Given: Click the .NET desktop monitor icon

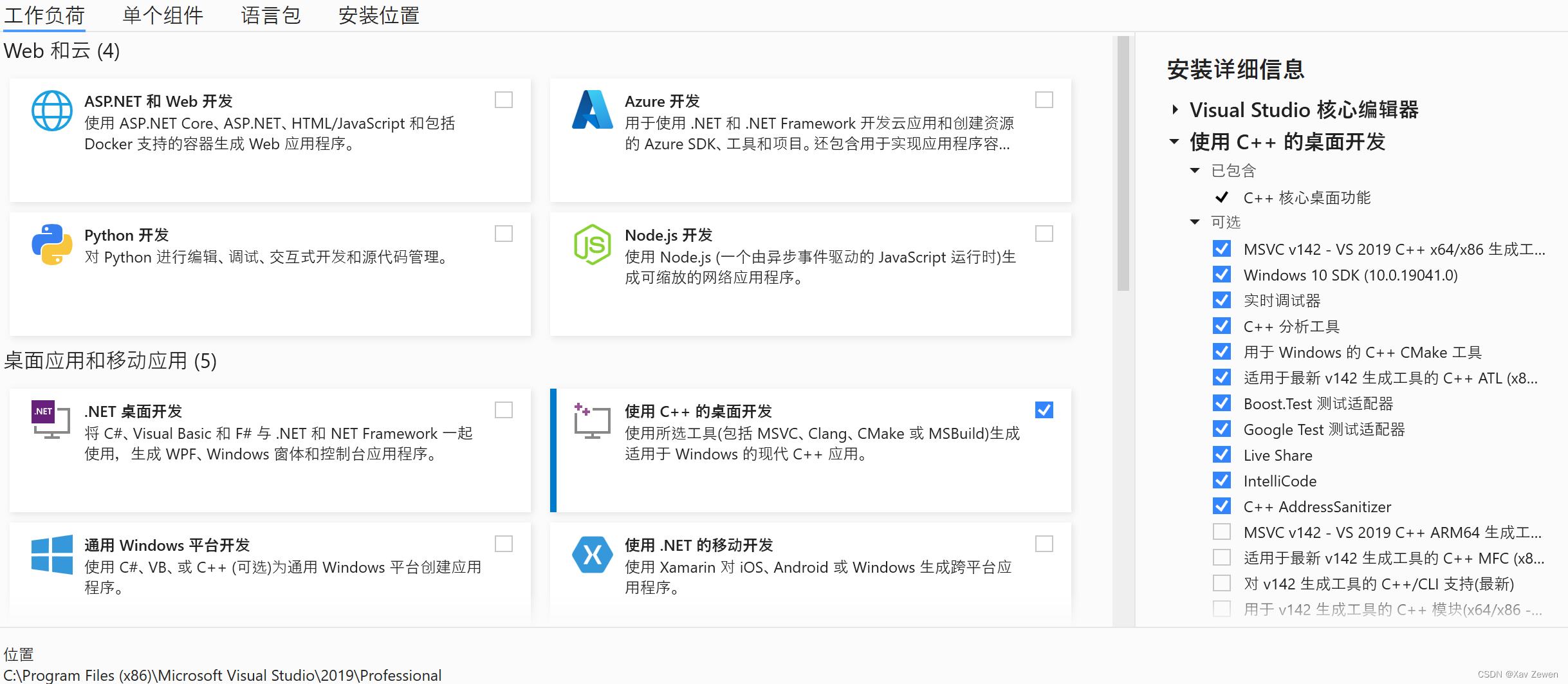Looking at the screenshot, I should click(x=51, y=420).
